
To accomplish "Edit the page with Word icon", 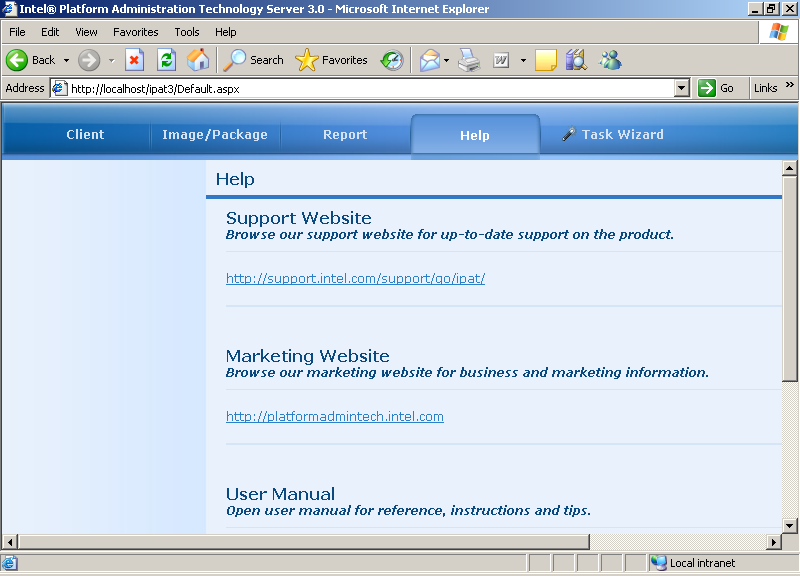I will point(501,60).
